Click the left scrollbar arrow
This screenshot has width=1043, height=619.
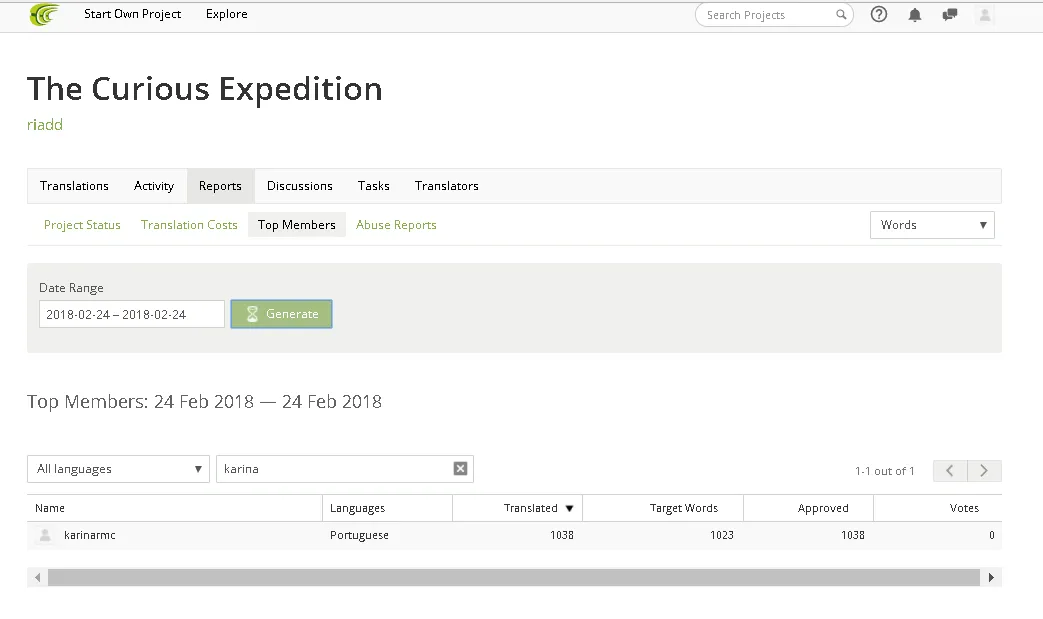click(37, 578)
